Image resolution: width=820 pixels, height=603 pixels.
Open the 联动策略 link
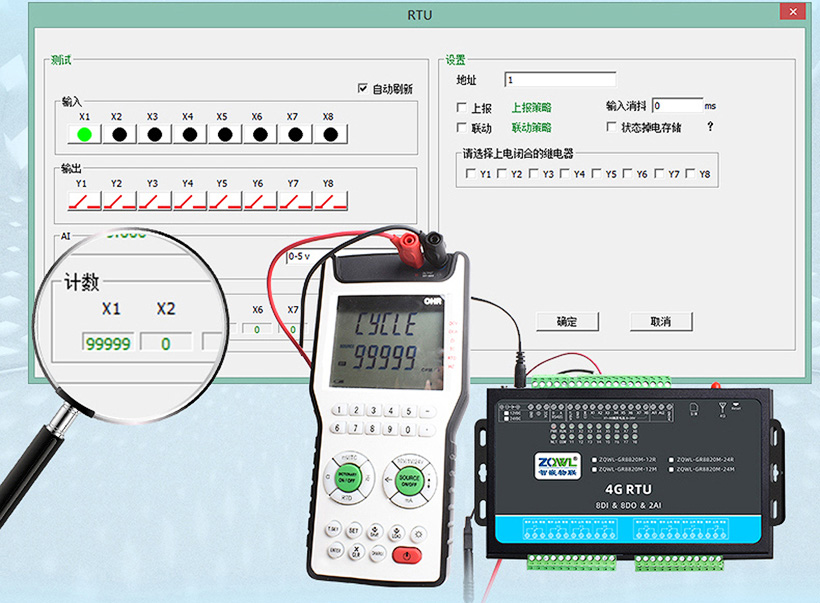click(x=531, y=128)
